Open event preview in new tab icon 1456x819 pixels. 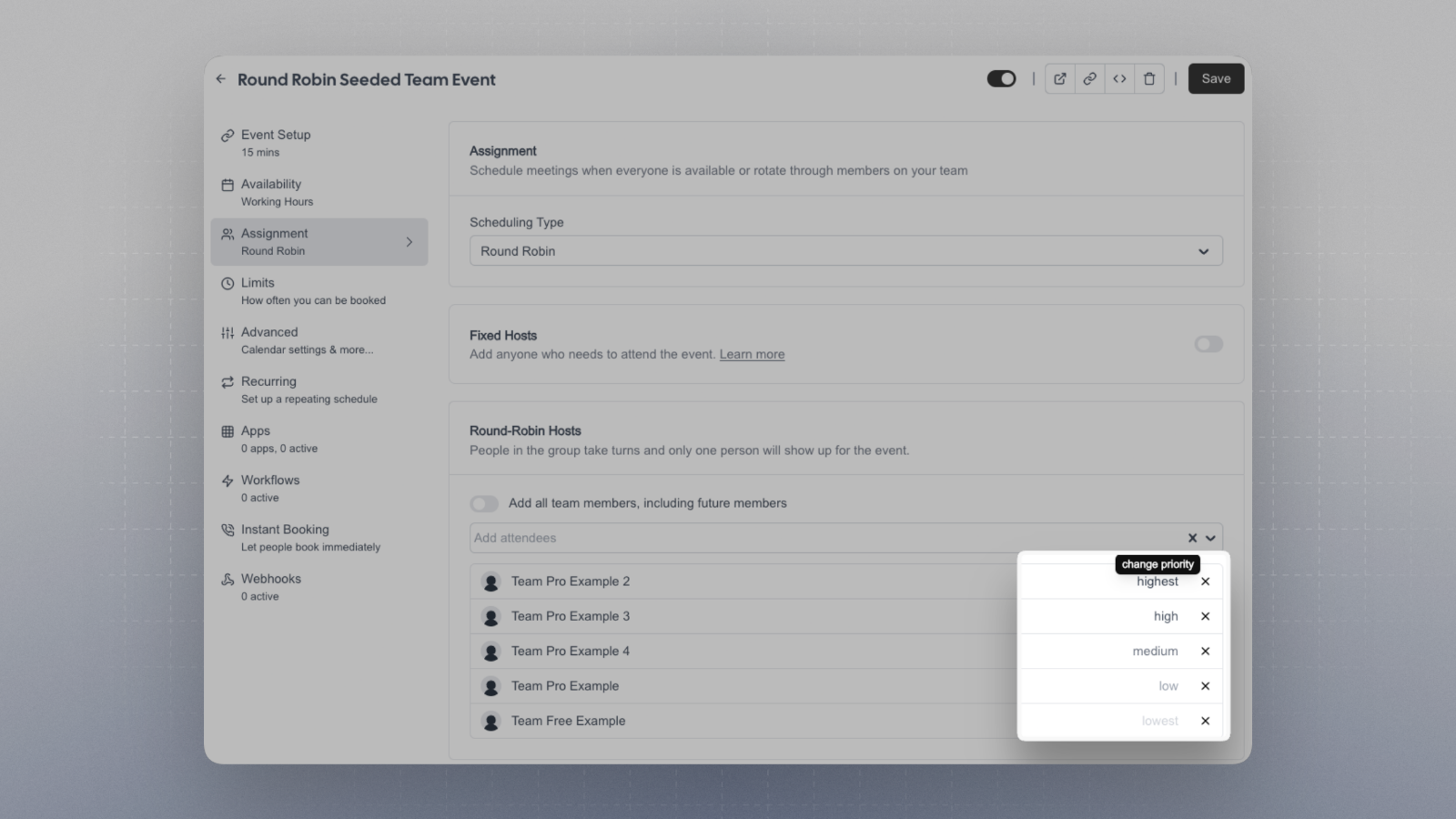tap(1060, 79)
